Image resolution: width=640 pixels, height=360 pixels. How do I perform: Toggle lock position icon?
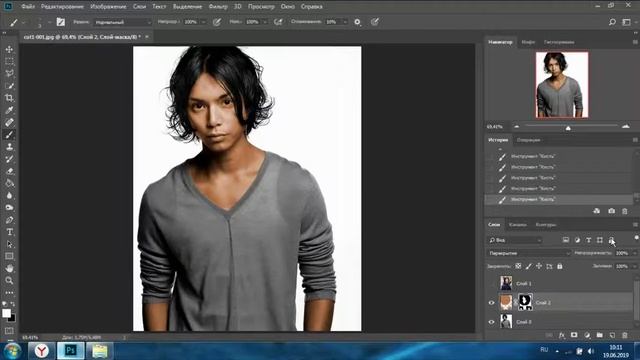pos(539,266)
